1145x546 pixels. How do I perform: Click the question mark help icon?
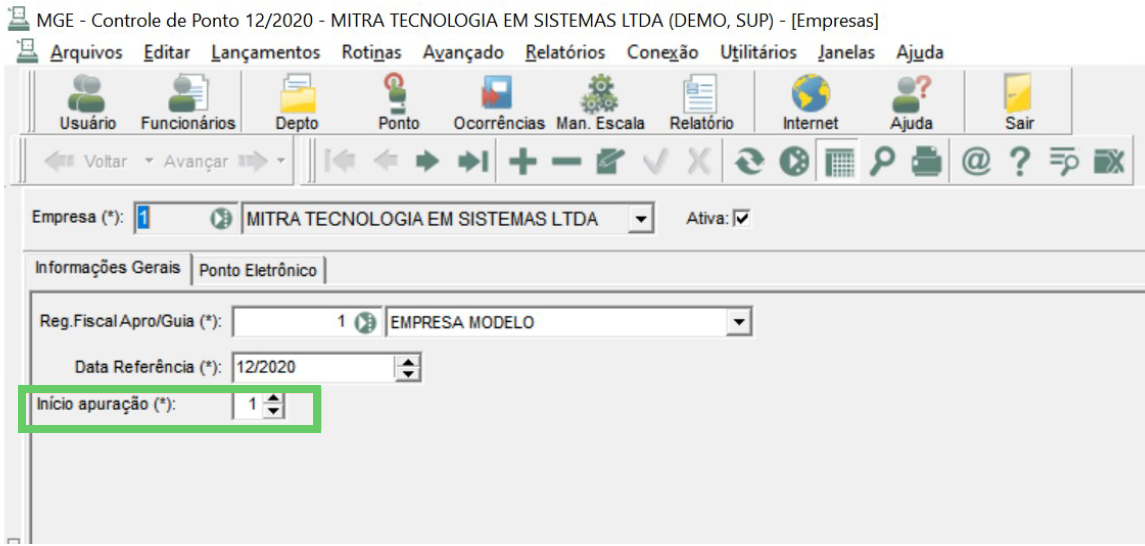click(x=1019, y=161)
